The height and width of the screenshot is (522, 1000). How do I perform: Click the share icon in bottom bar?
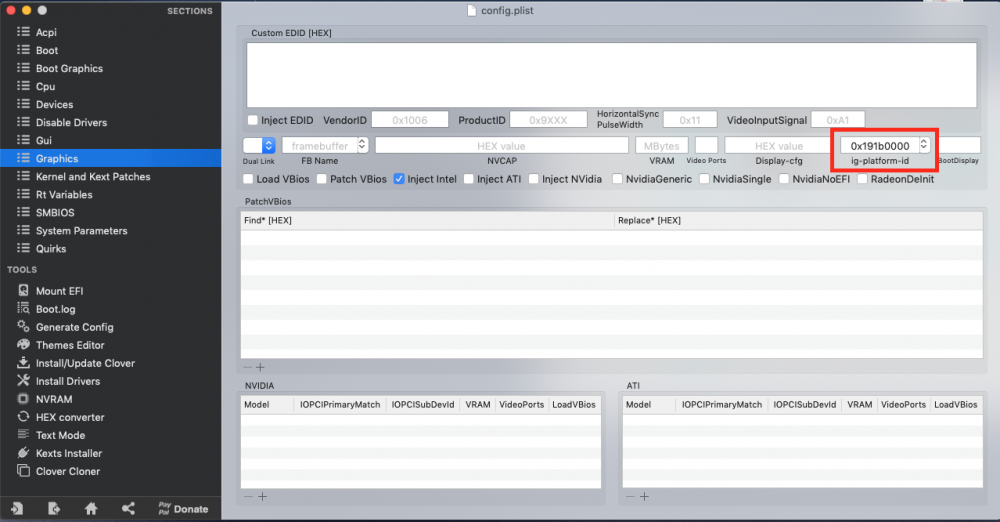(x=128, y=509)
